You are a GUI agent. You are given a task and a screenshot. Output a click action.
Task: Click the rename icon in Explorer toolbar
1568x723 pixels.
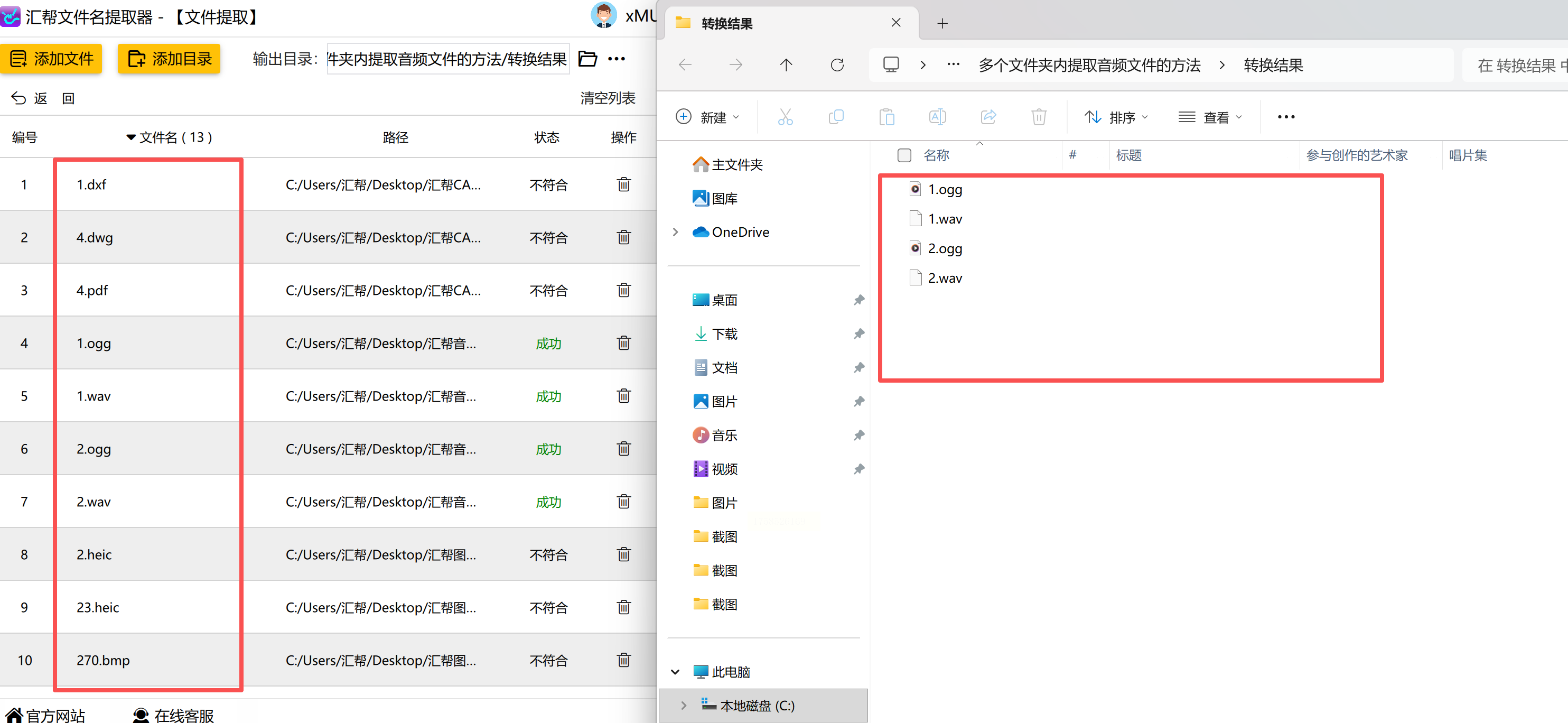click(x=937, y=116)
